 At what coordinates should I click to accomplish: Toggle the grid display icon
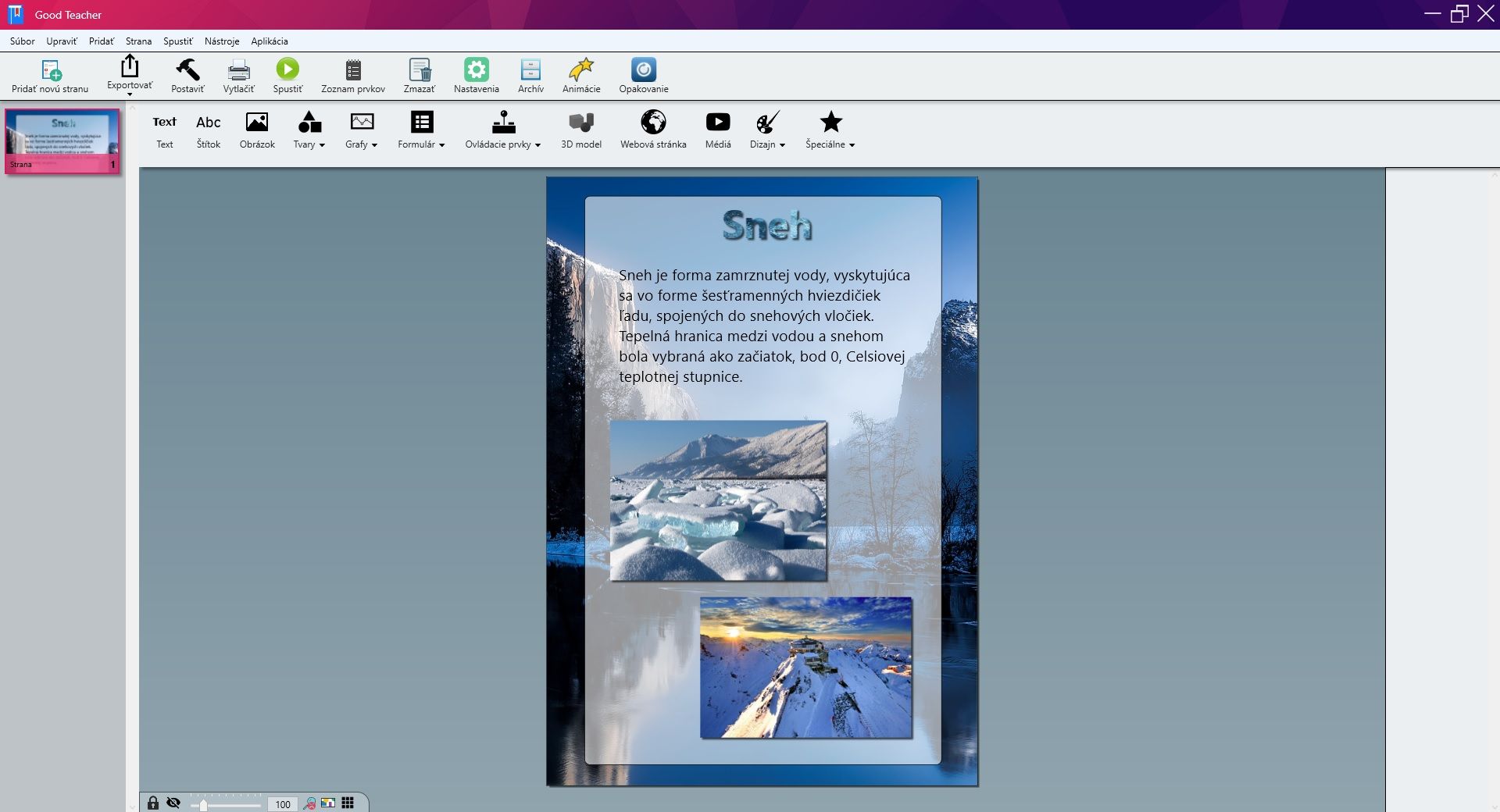point(348,803)
